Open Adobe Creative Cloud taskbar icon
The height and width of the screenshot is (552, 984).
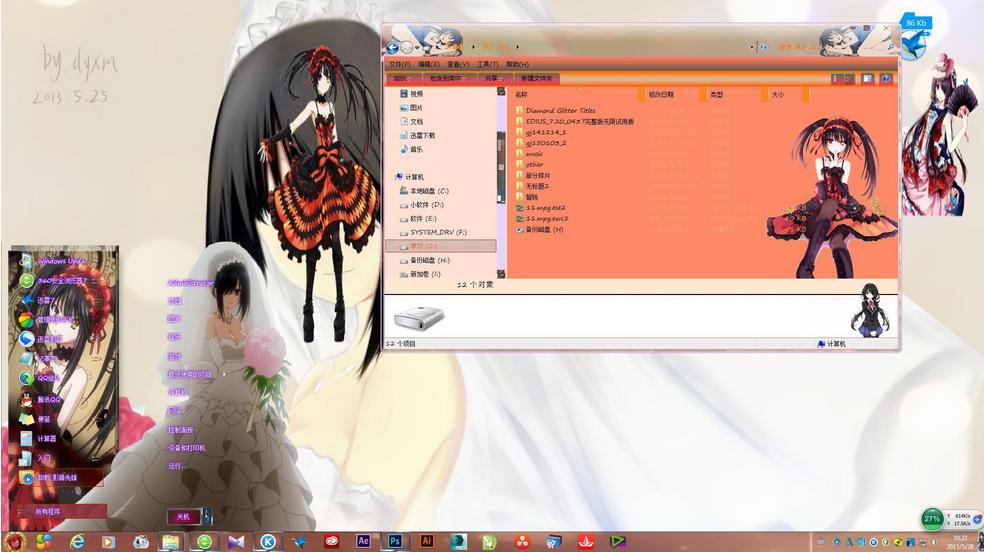pyautogui.click(x=331, y=541)
